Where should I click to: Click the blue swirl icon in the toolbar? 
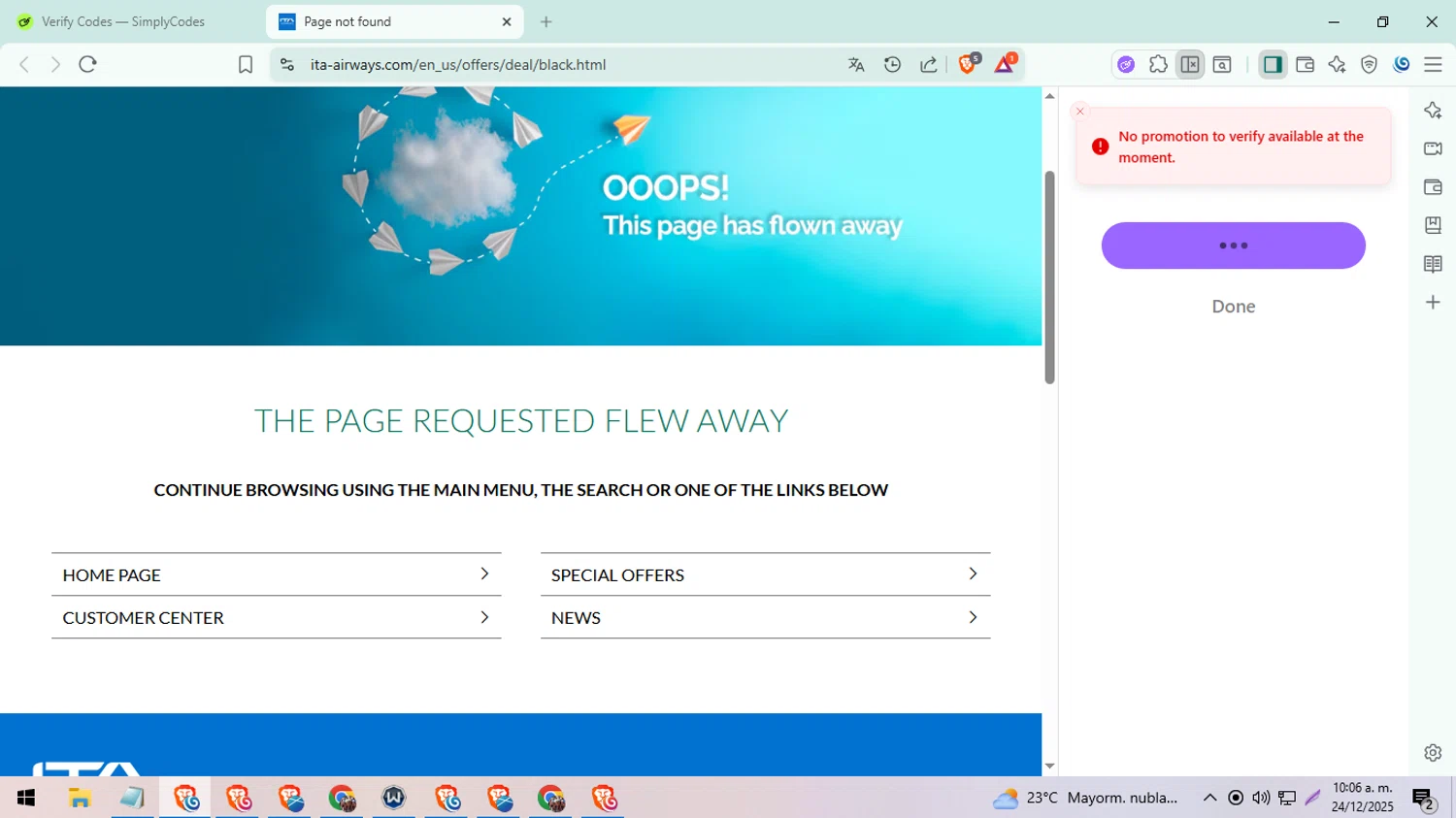click(1402, 64)
